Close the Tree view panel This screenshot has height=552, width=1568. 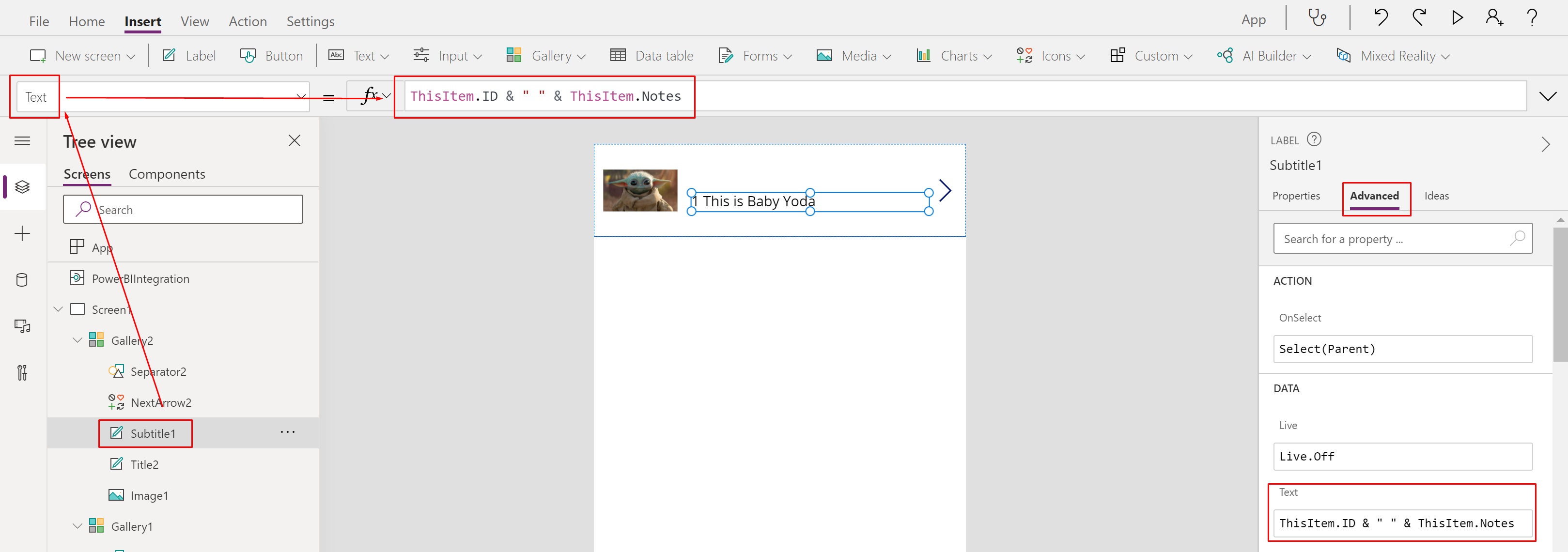[295, 140]
